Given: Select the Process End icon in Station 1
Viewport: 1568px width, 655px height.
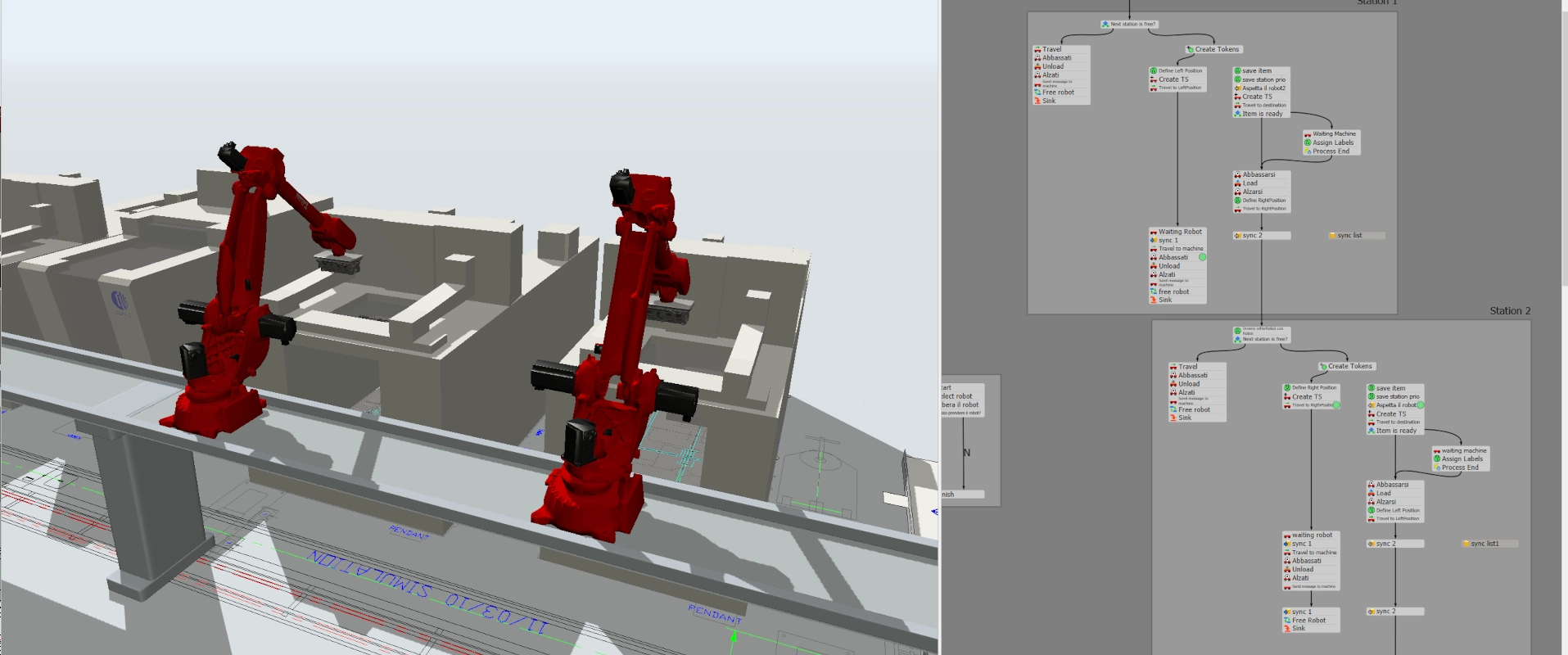Looking at the screenshot, I should (1308, 151).
